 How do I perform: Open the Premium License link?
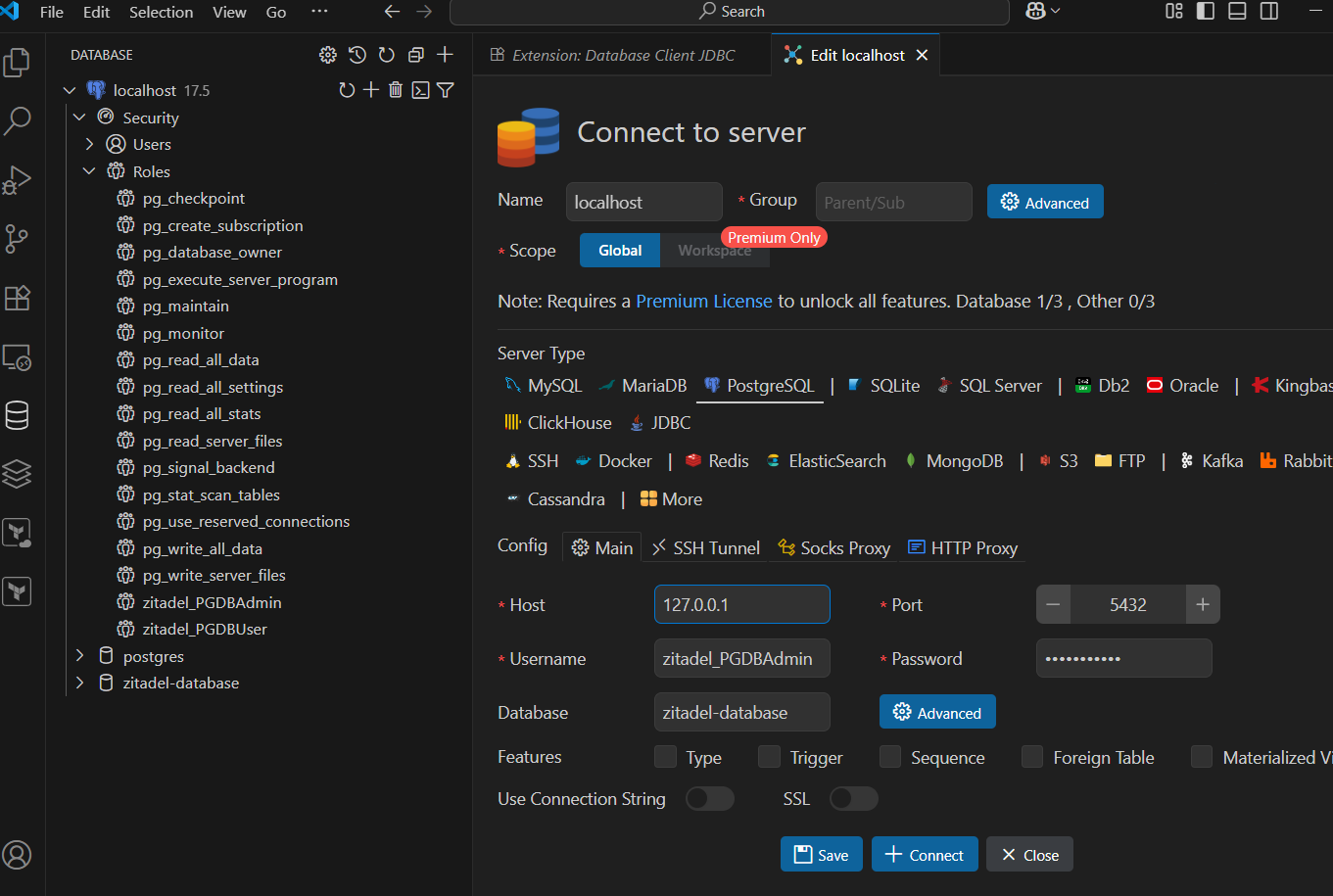click(x=704, y=302)
